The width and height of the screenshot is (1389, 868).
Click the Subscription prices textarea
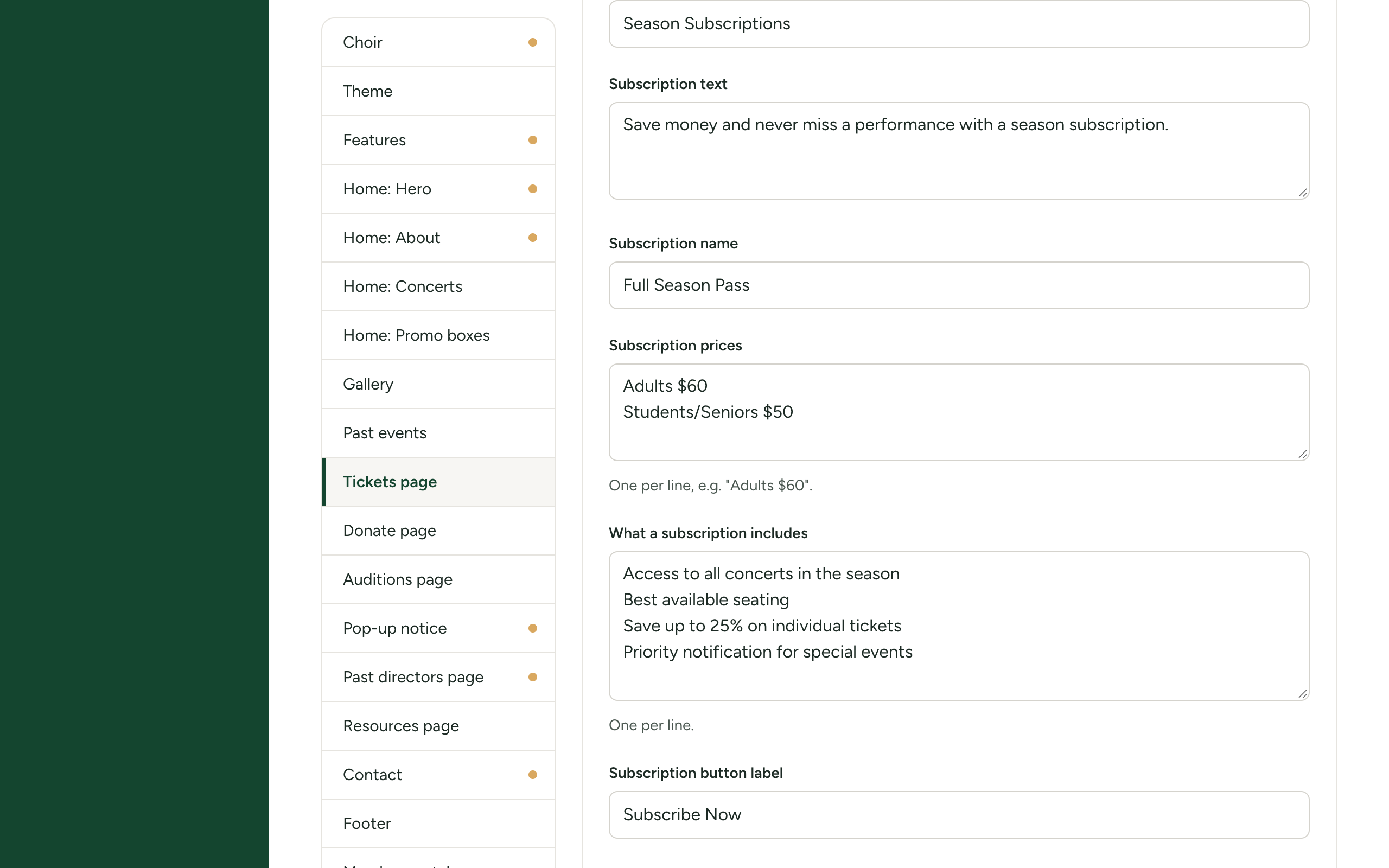(x=959, y=412)
